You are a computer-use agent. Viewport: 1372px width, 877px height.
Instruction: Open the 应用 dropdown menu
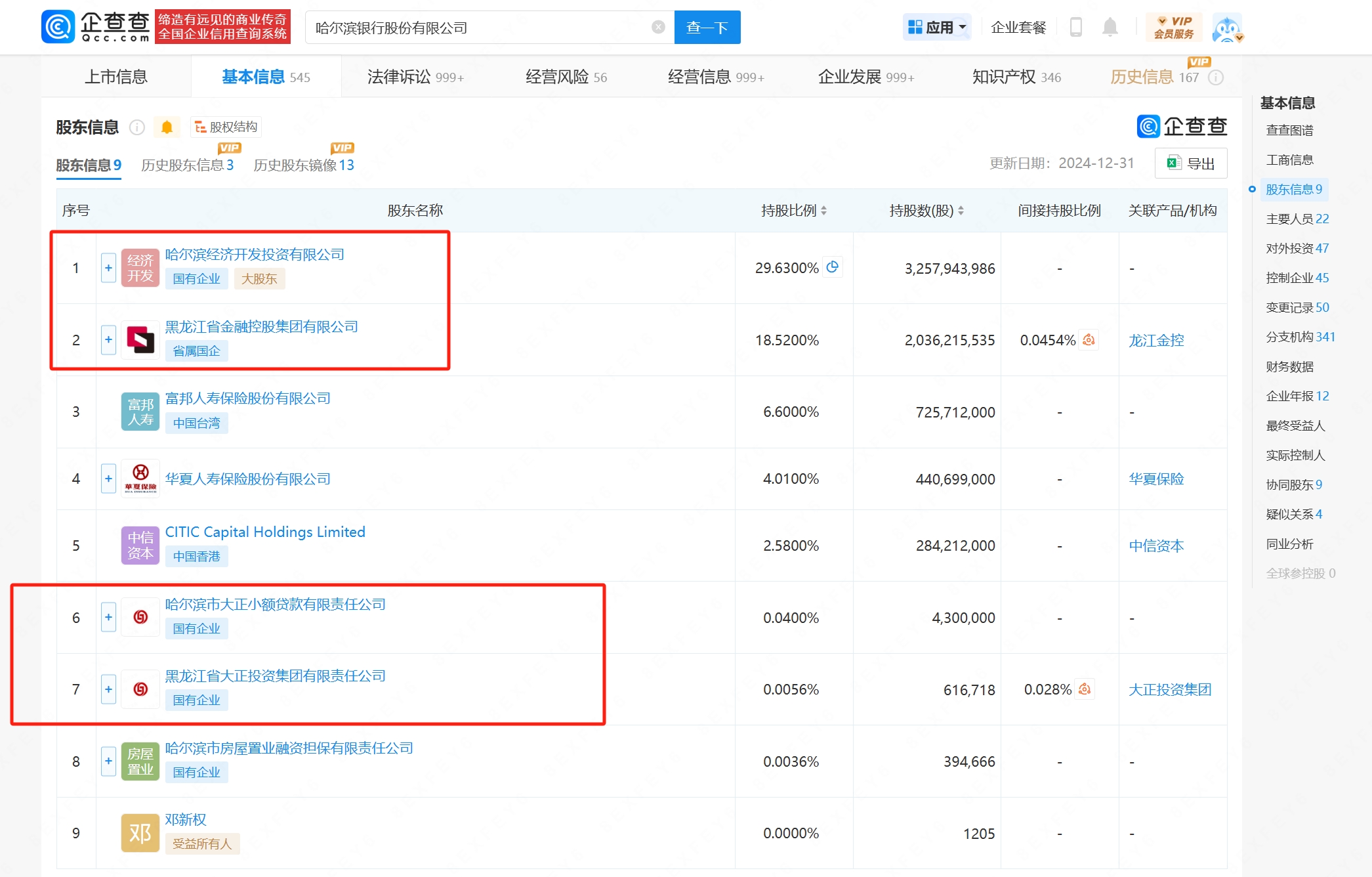(937, 27)
